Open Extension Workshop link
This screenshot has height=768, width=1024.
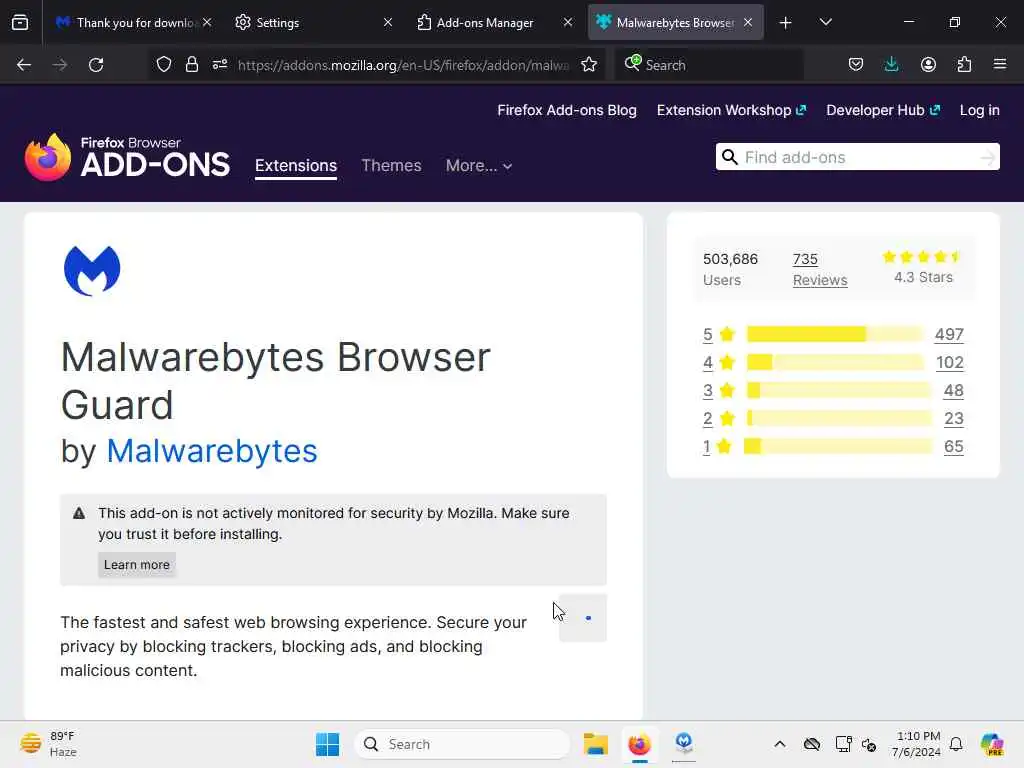pyautogui.click(x=731, y=110)
